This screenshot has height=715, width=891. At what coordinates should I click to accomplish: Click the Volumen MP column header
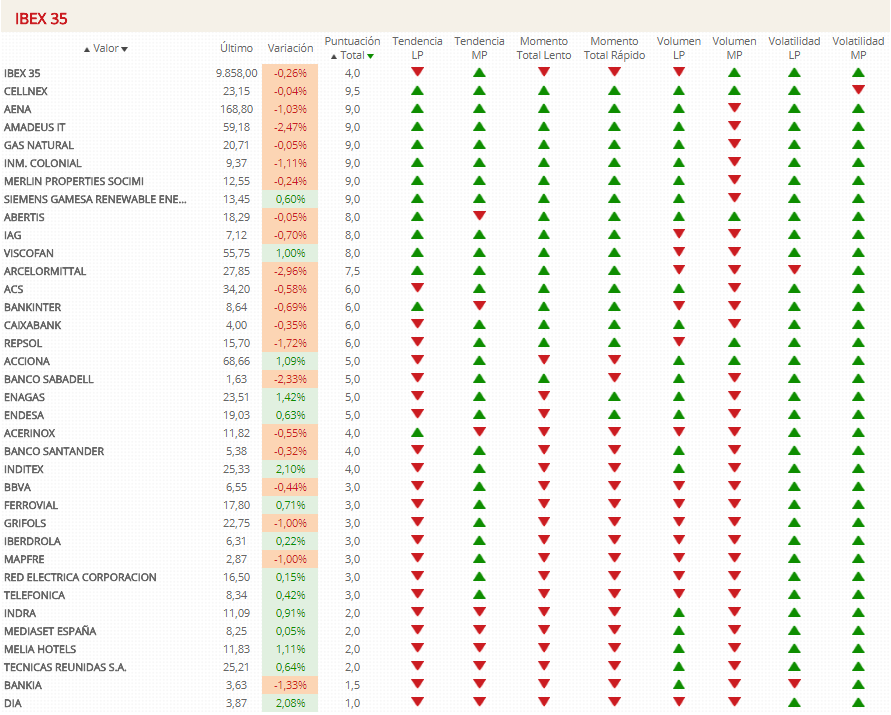734,48
